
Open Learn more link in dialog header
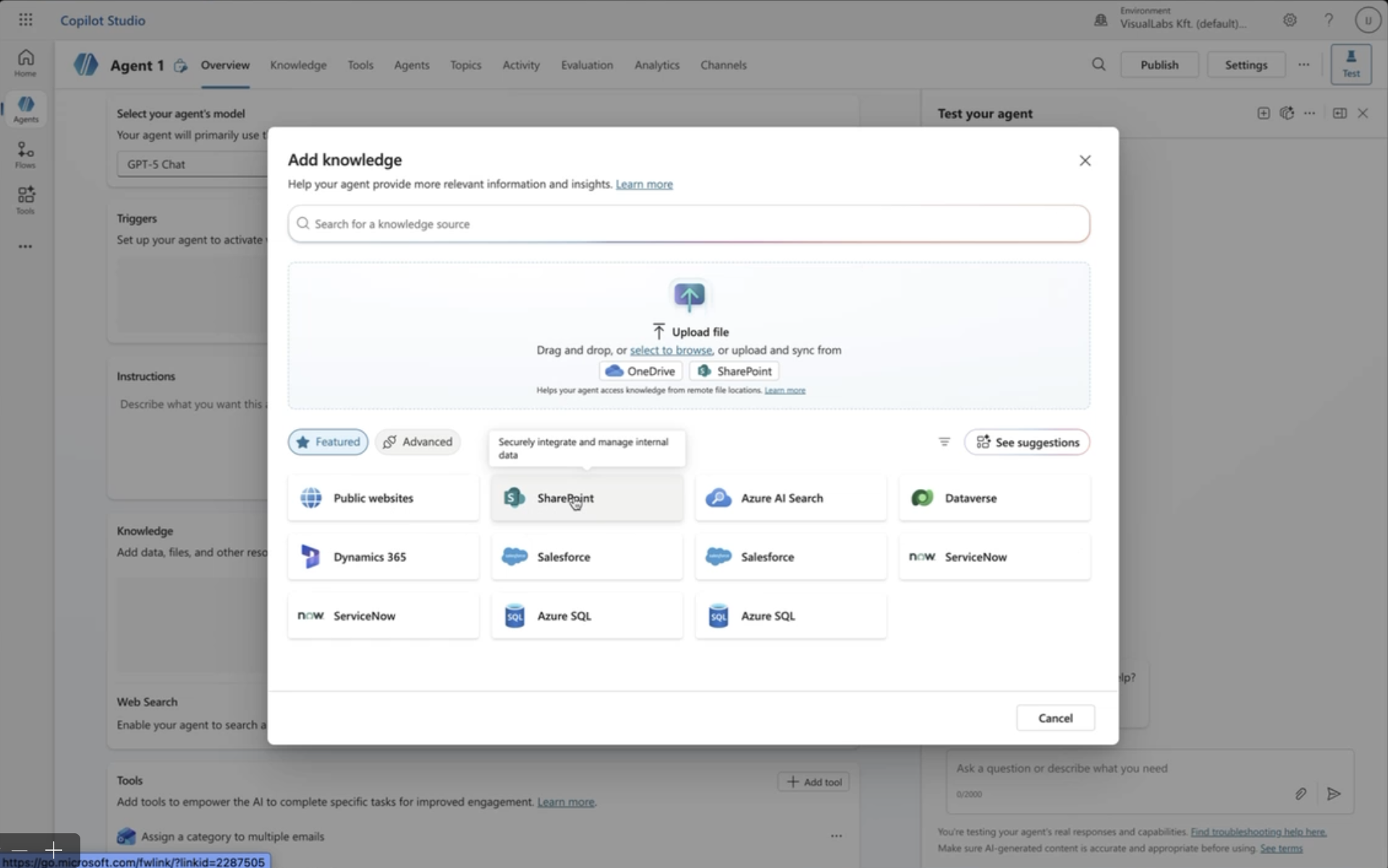(644, 184)
